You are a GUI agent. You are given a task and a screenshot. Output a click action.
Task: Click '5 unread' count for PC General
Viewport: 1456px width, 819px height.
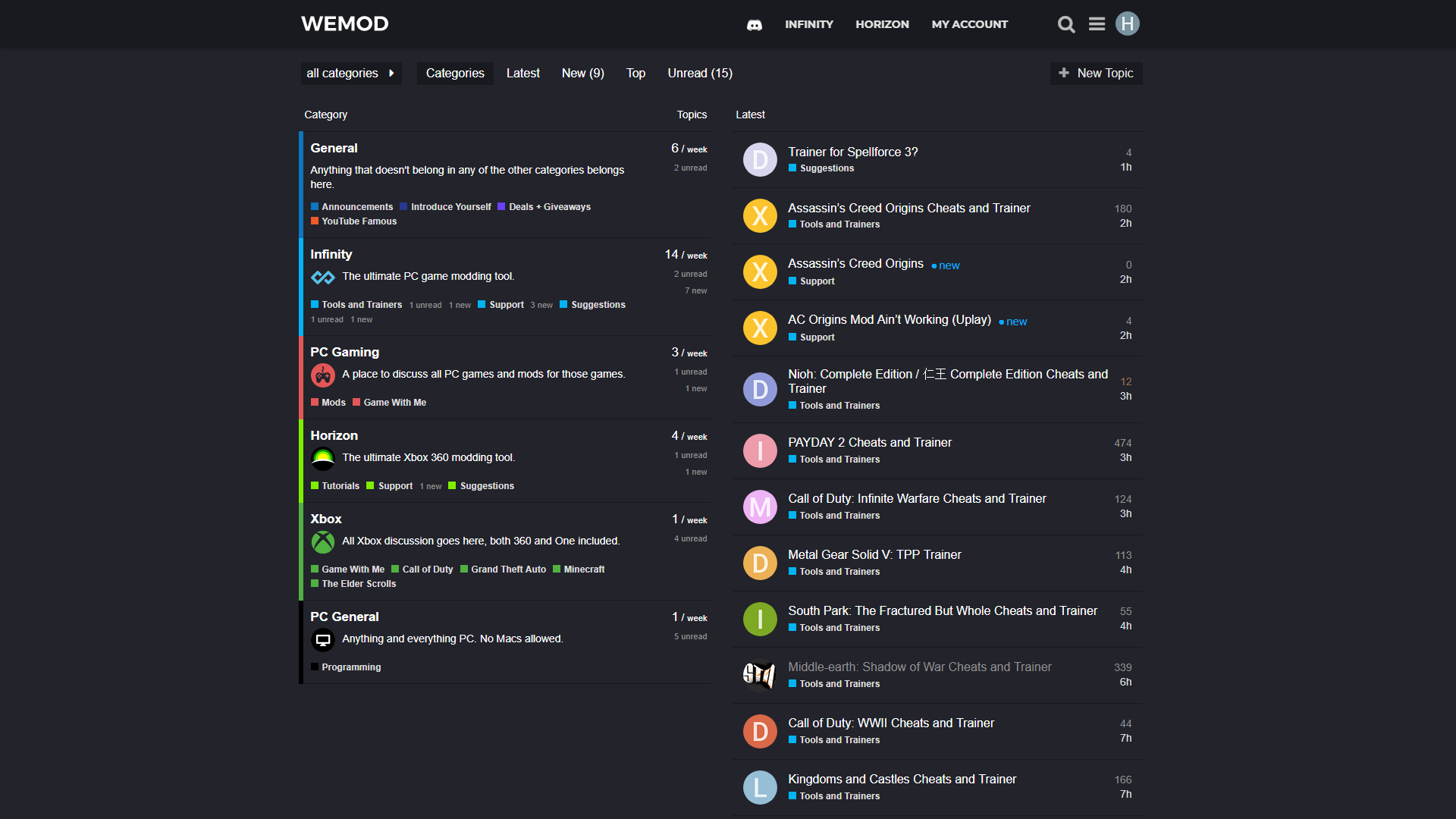[x=691, y=637]
